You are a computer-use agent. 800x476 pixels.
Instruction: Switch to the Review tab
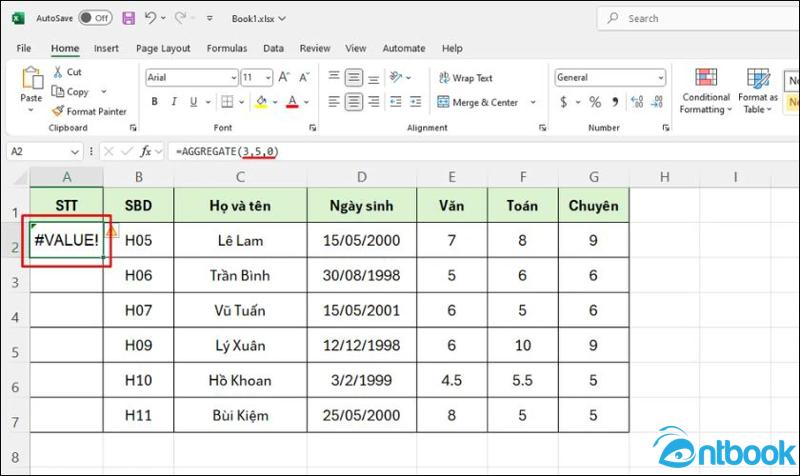pyautogui.click(x=315, y=48)
